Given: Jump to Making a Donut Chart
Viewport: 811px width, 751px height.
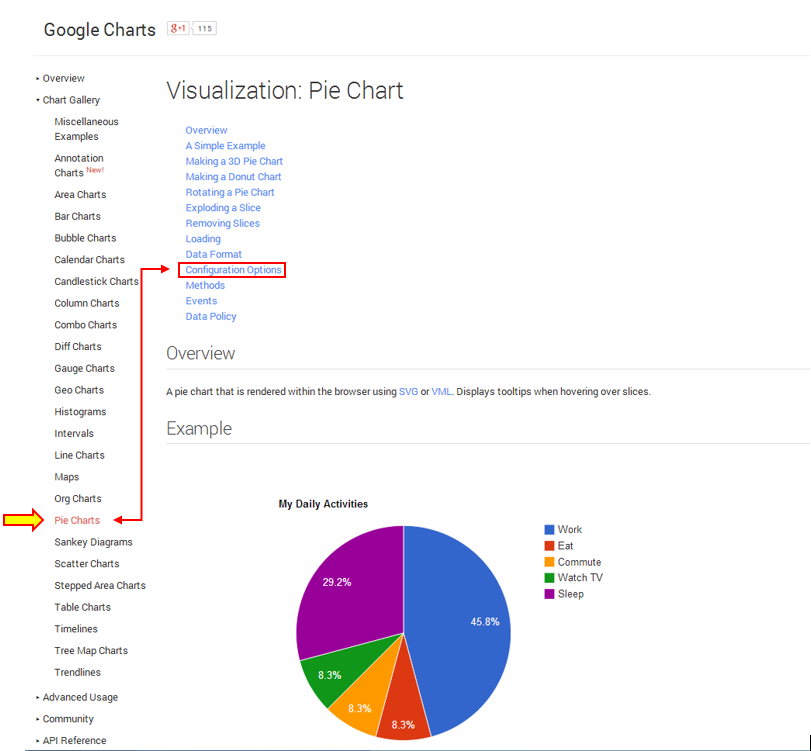Looking at the screenshot, I should tap(233, 177).
